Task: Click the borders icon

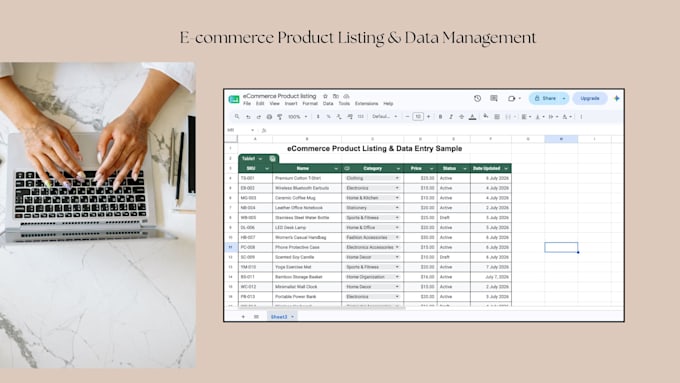Action: click(x=497, y=117)
